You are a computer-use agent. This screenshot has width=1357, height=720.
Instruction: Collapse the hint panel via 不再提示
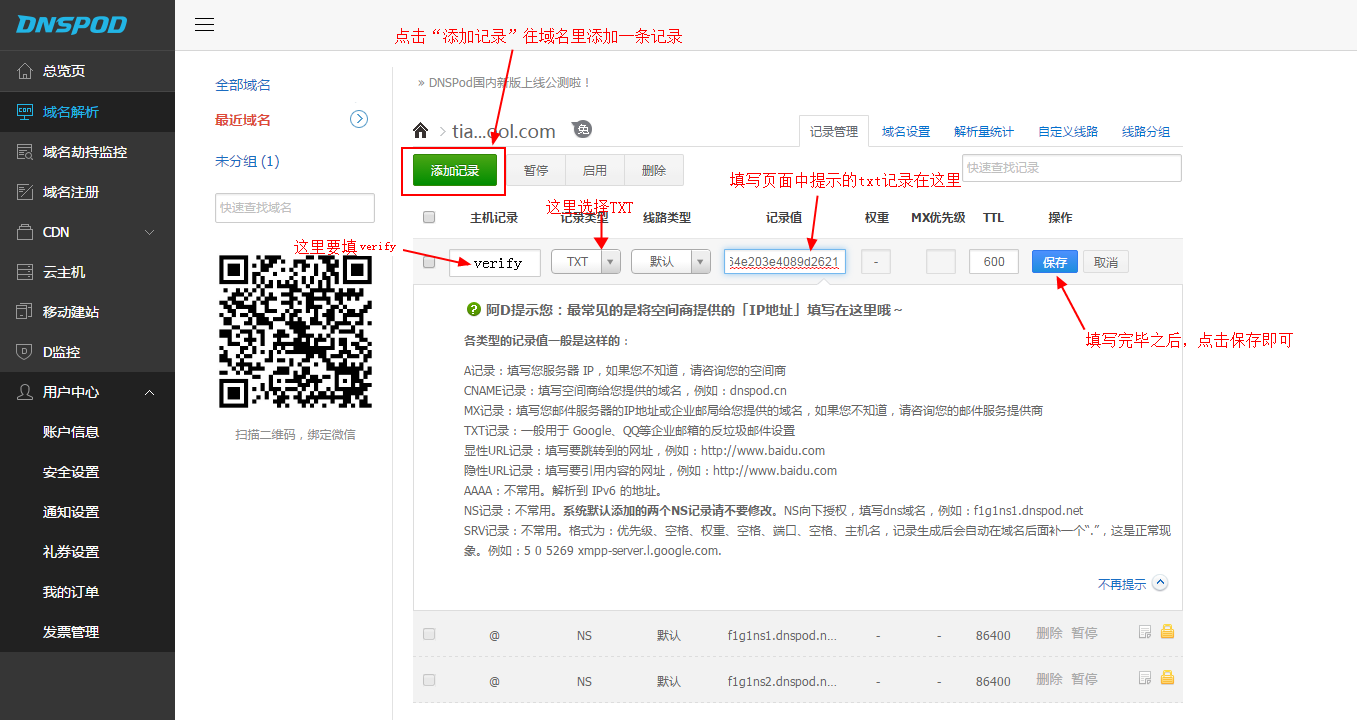tap(1132, 584)
